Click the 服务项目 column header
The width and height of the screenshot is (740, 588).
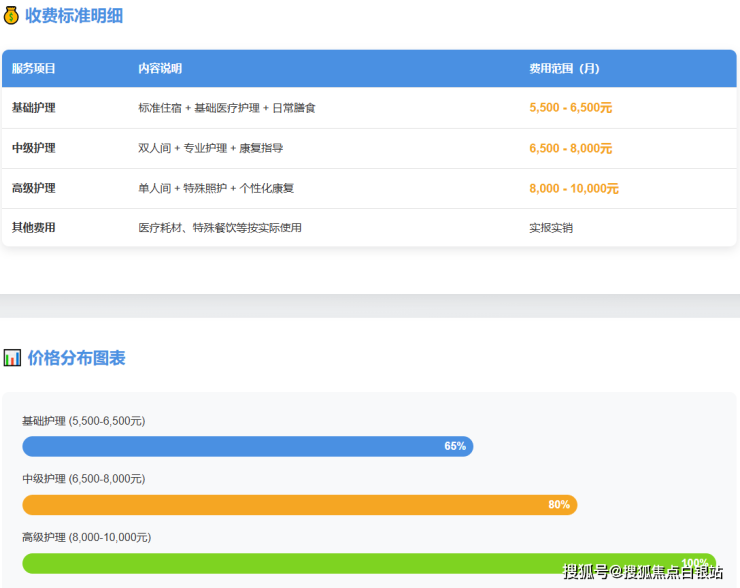click(x=34, y=69)
